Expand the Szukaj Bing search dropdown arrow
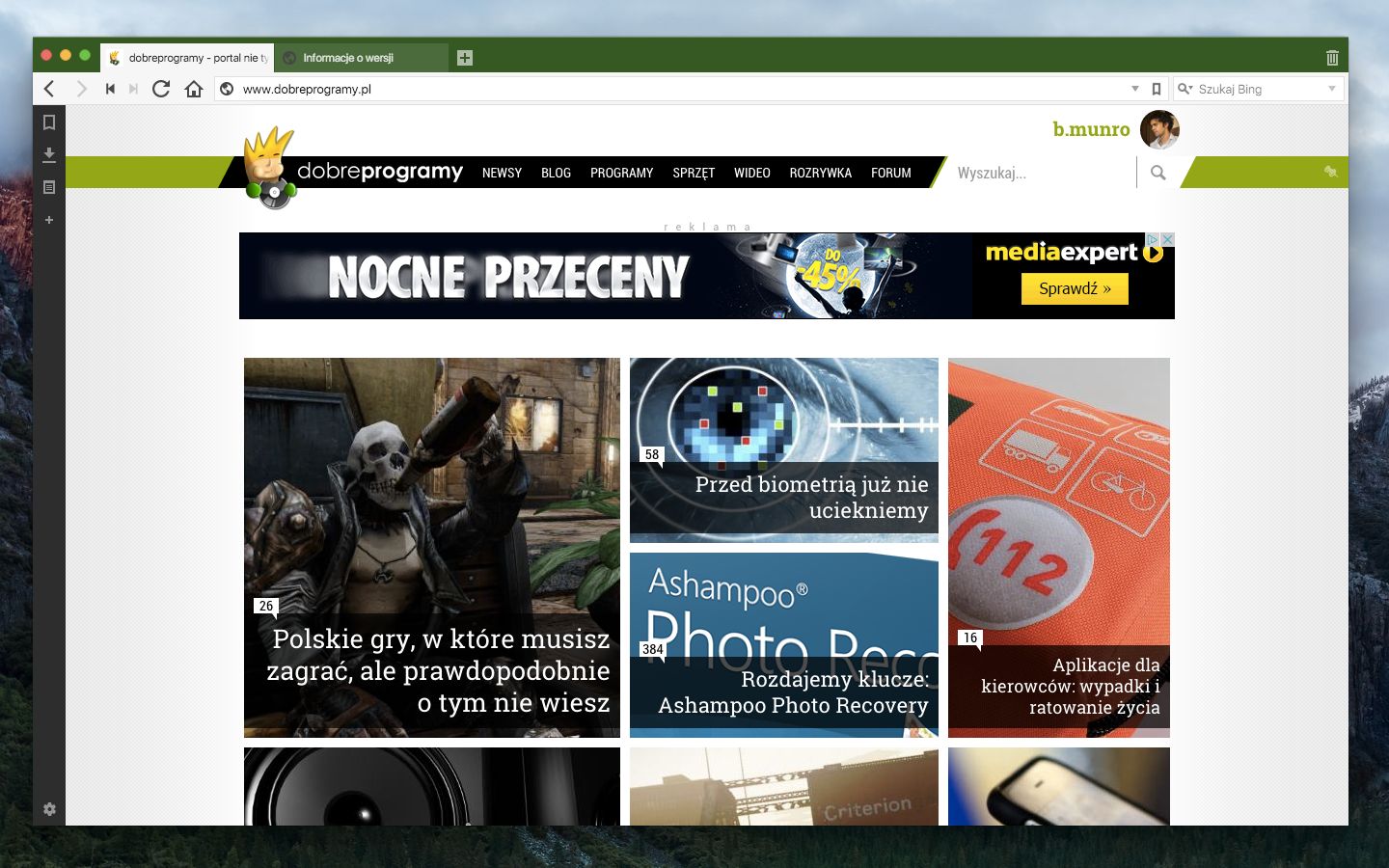 (x=1332, y=89)
